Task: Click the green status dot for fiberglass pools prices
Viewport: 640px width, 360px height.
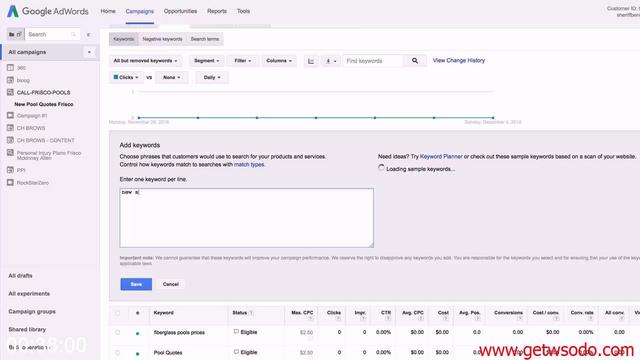Action: [138, 333]
